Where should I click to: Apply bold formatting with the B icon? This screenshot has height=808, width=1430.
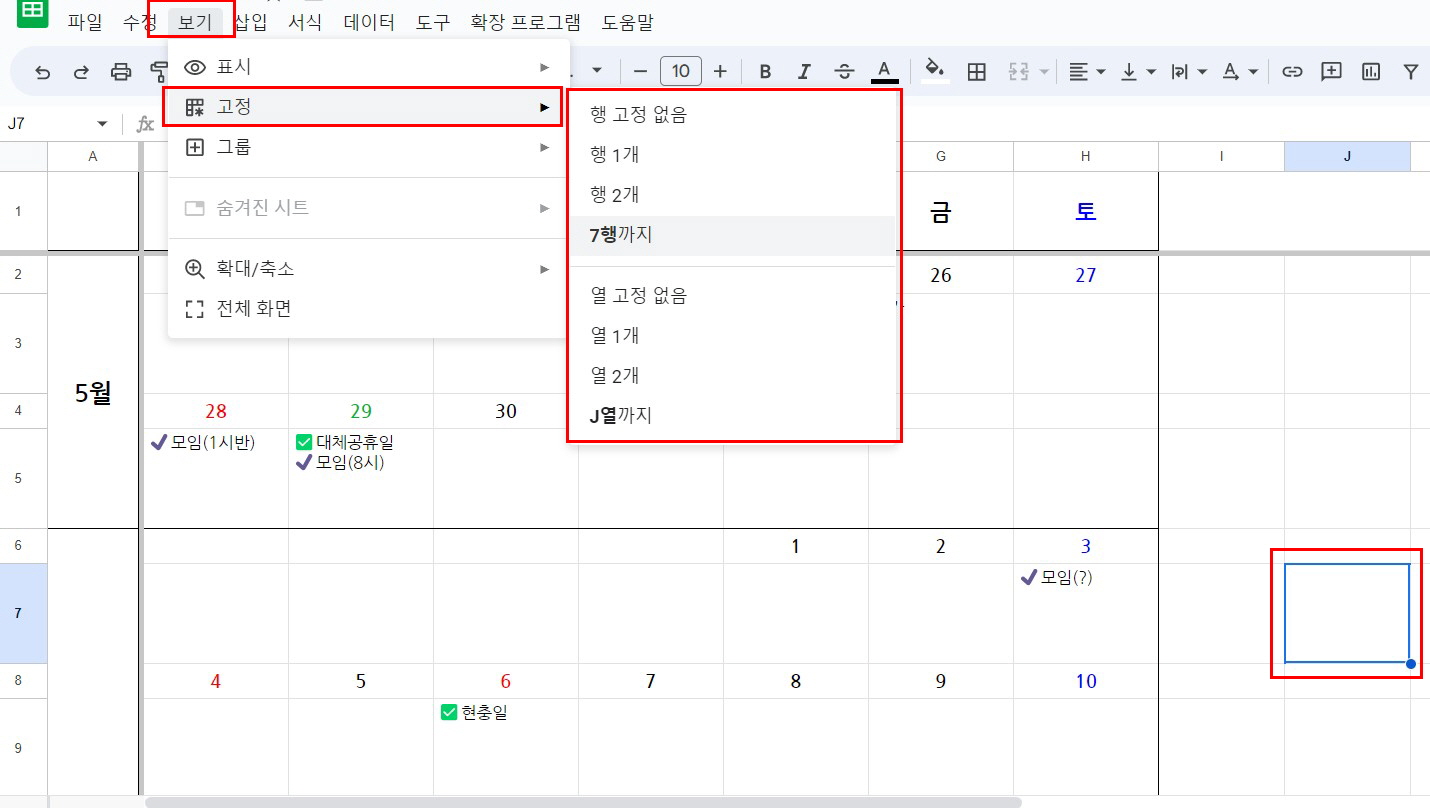764,70
